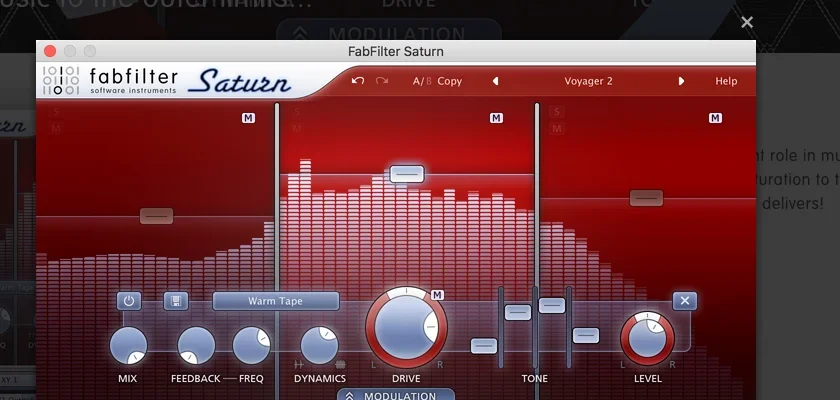
Task: Solo the third band with S
Action: click(557, 112)
